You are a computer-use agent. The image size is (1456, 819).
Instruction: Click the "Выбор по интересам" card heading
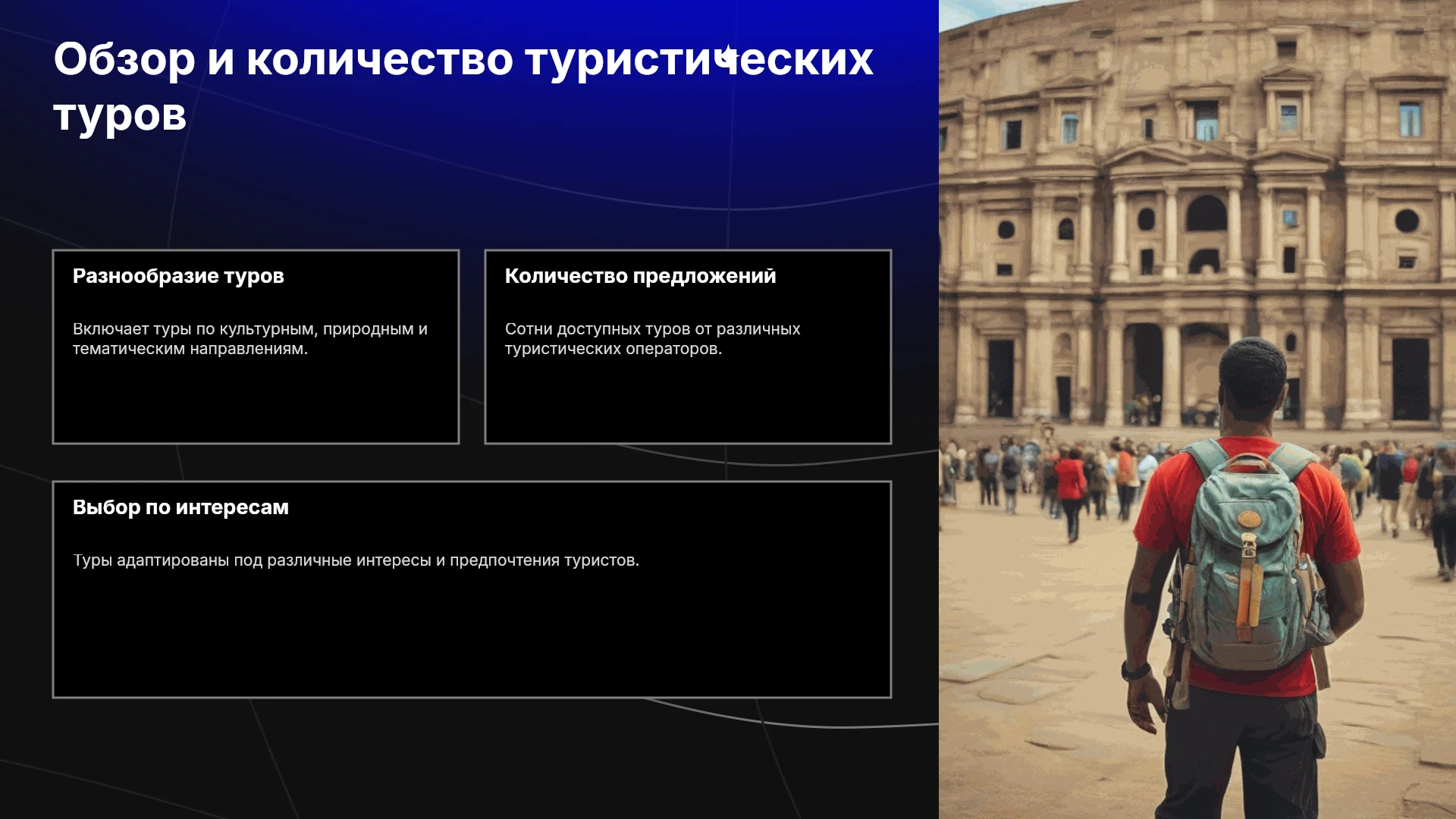pos(180,507)
